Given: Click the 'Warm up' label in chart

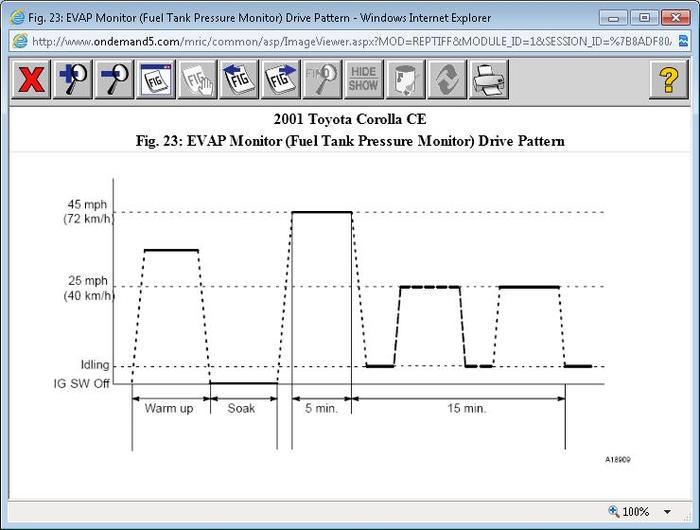Looking at the screenshot, I should pos(169,409).
